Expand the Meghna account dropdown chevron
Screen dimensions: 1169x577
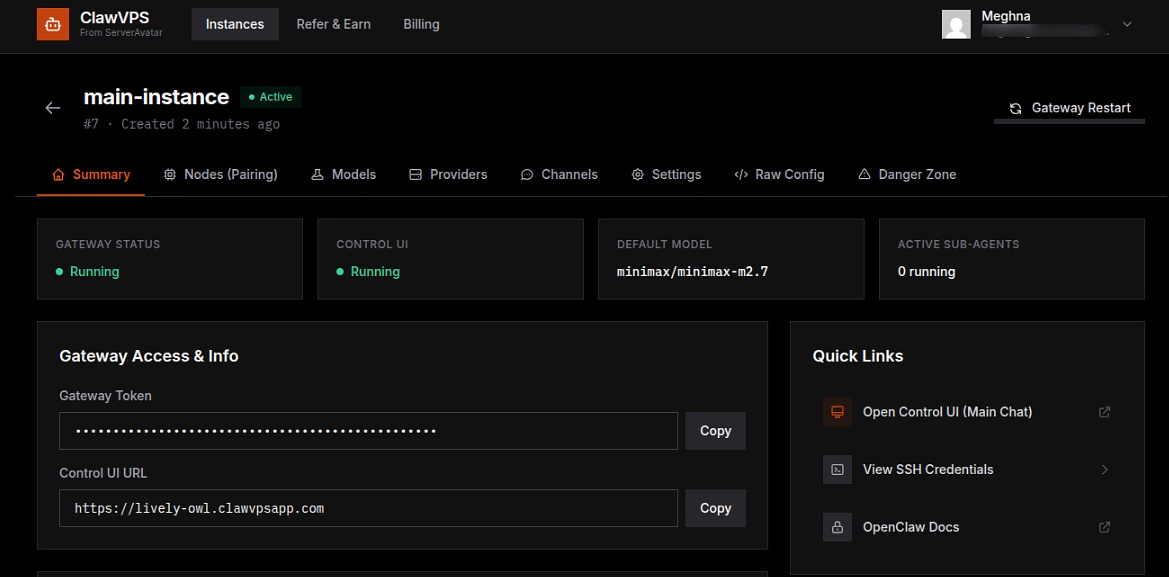pos(1127,25)
